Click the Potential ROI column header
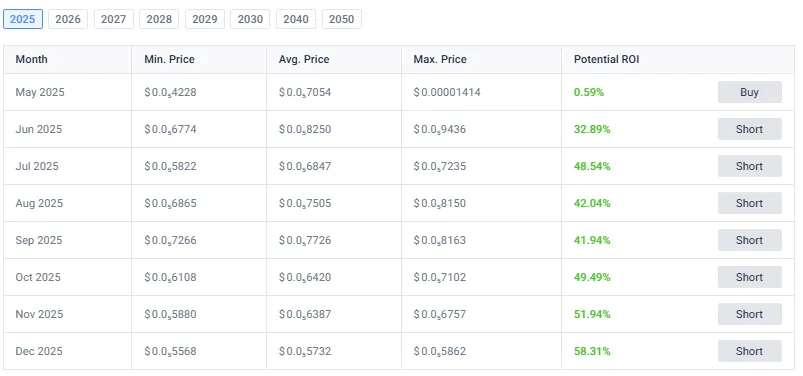 pyautogui.click(x=606, y=59)
